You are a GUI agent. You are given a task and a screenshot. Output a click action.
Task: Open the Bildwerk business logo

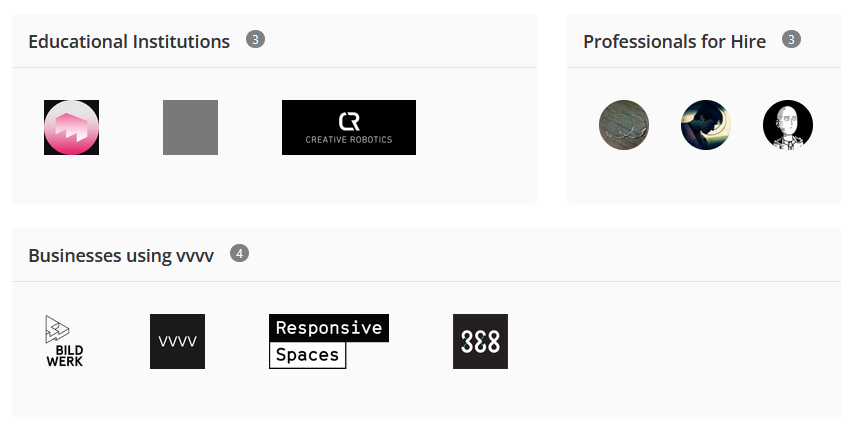64,342
